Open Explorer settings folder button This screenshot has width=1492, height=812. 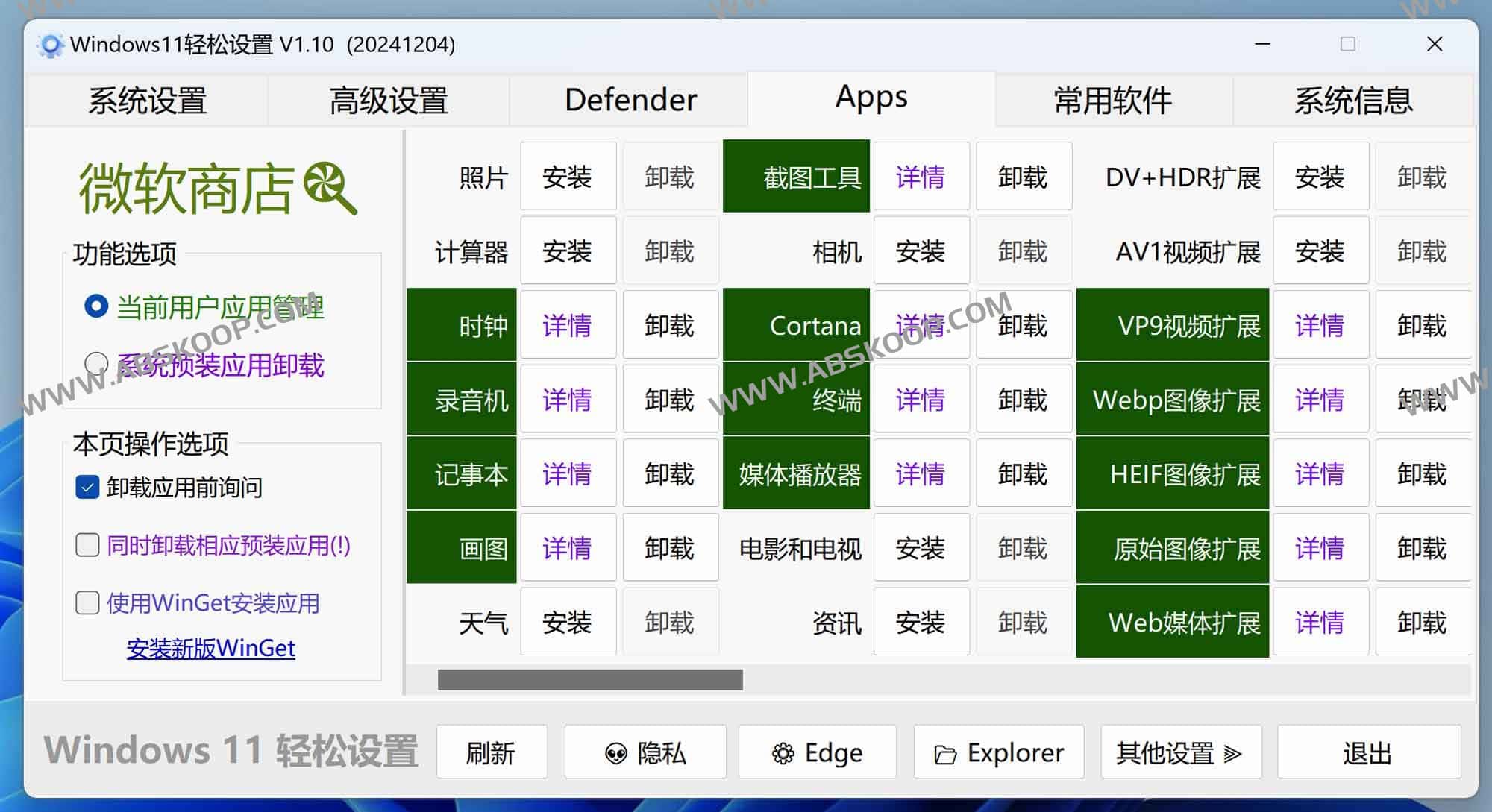999,753
